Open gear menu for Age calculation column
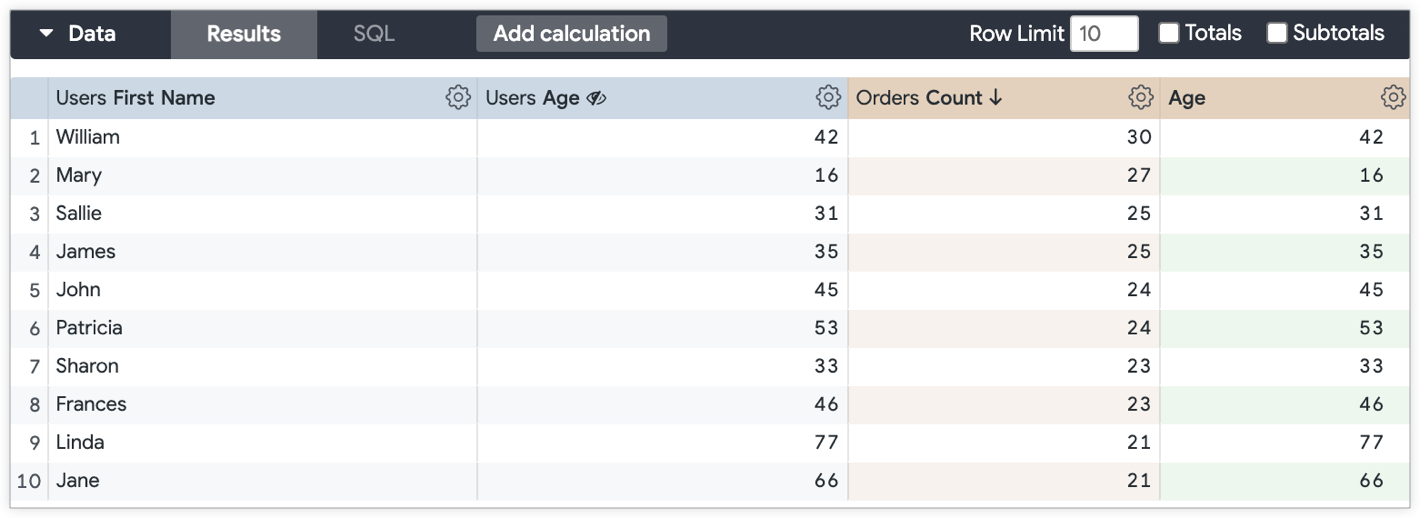1420x518 pixels. pos(1393,97)
